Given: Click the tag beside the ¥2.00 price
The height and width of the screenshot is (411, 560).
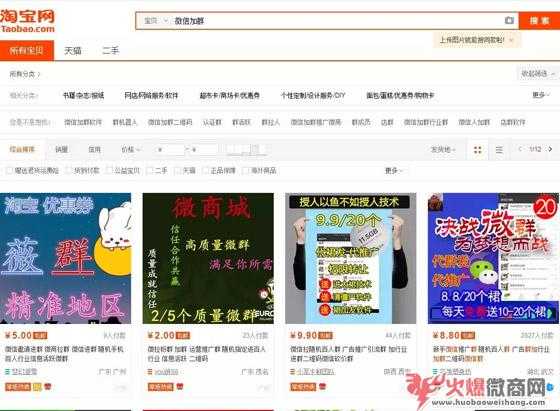Looking at the screenshot, I should coord(183,336).
